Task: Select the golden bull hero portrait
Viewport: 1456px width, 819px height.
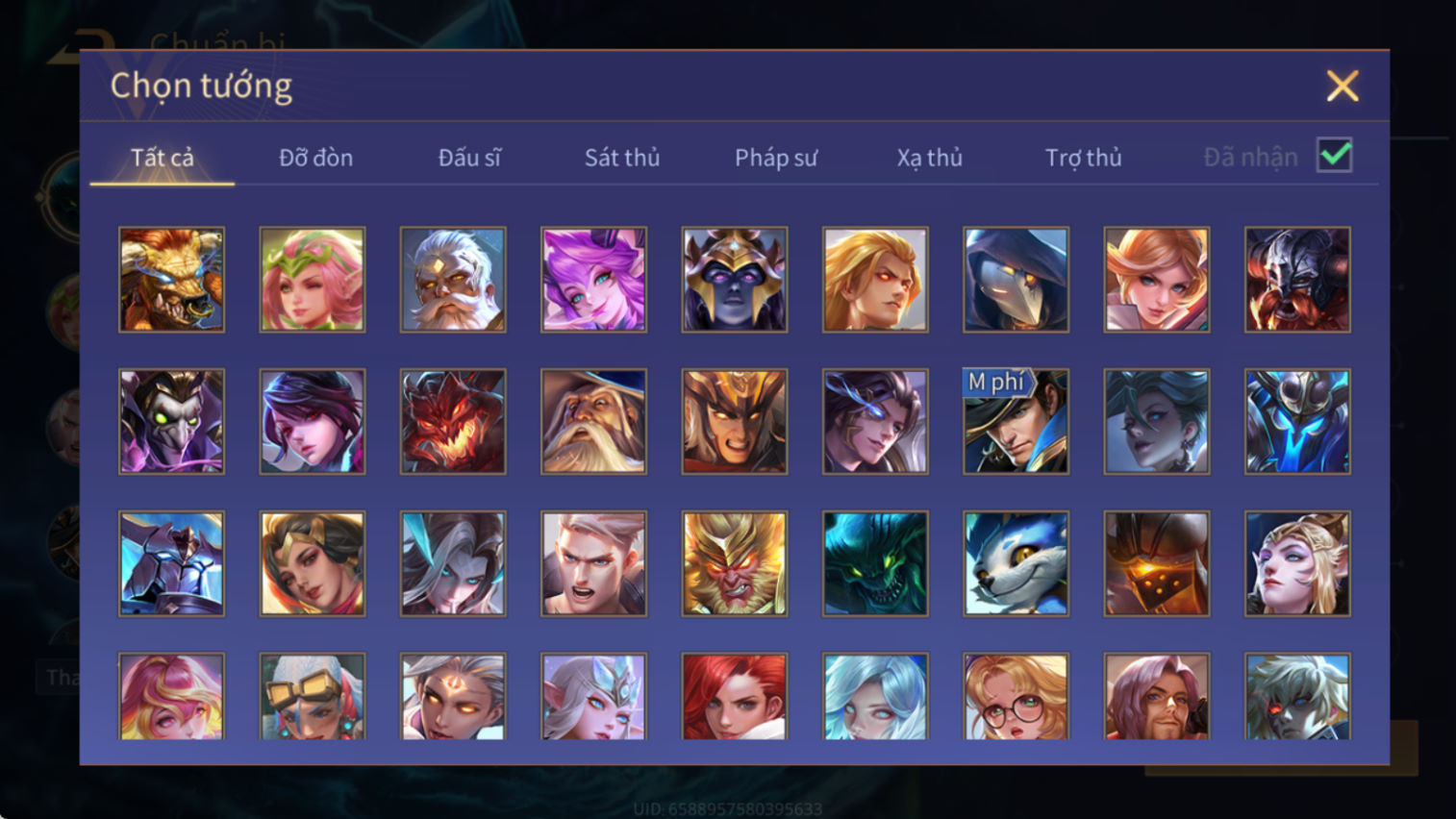Action: [171, 280]
